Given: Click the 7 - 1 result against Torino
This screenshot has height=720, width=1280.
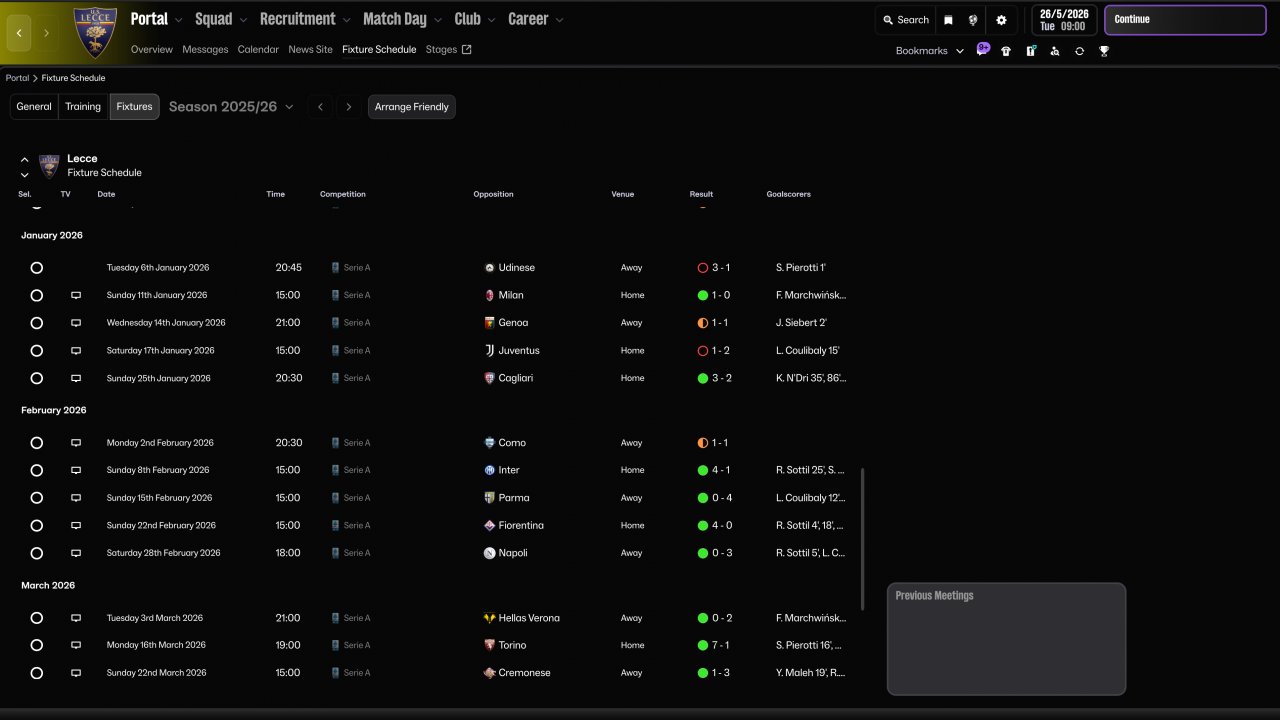Looking at the screenshot, I should pyautogui.click(x=721, y=645).
